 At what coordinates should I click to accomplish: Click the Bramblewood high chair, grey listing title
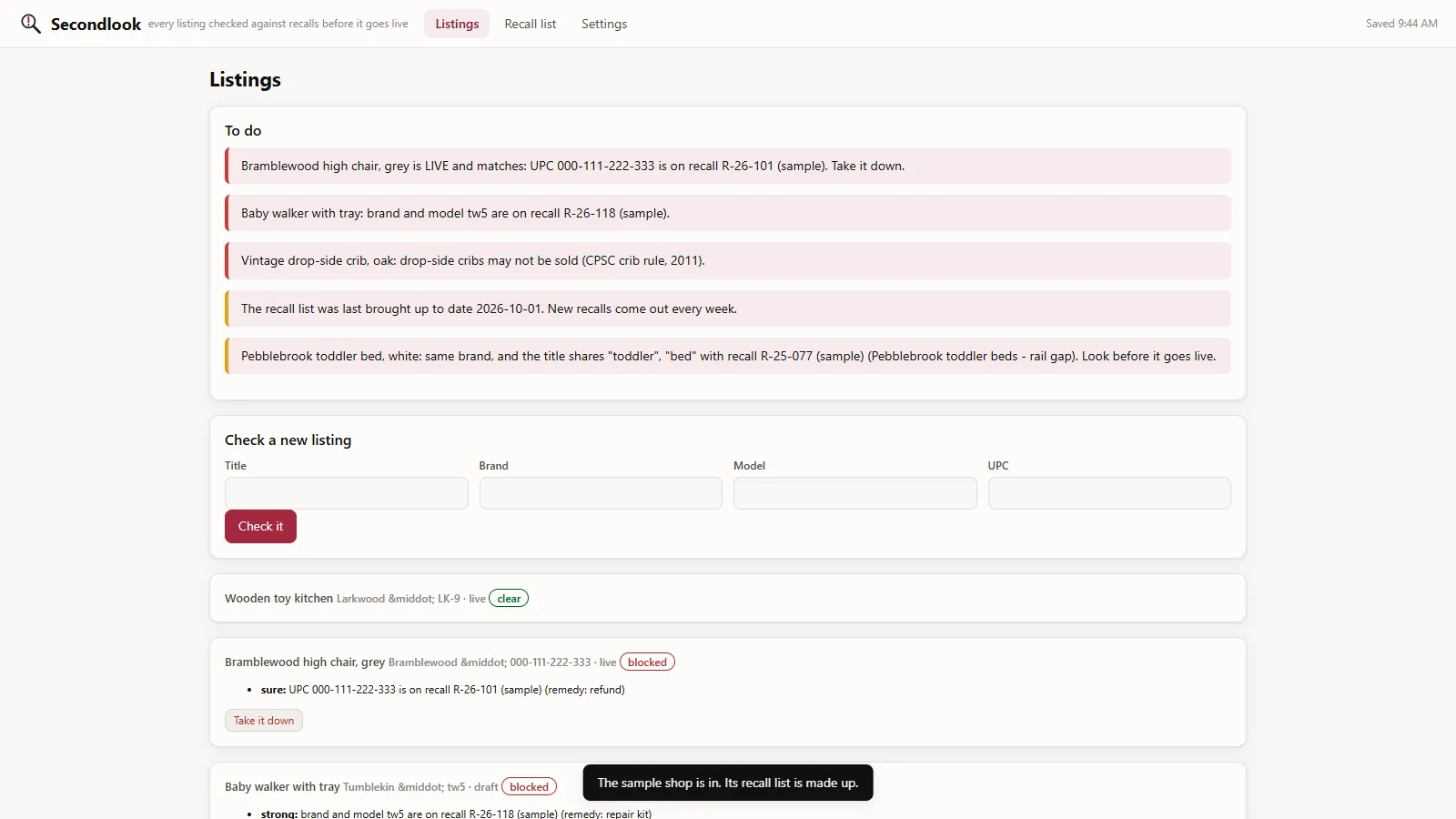tap(305, 662)
